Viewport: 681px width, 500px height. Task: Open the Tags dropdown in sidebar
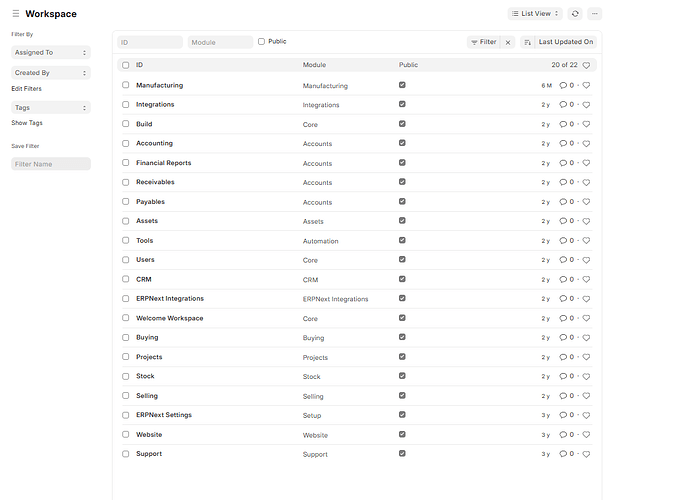click(x=51, y=107)
